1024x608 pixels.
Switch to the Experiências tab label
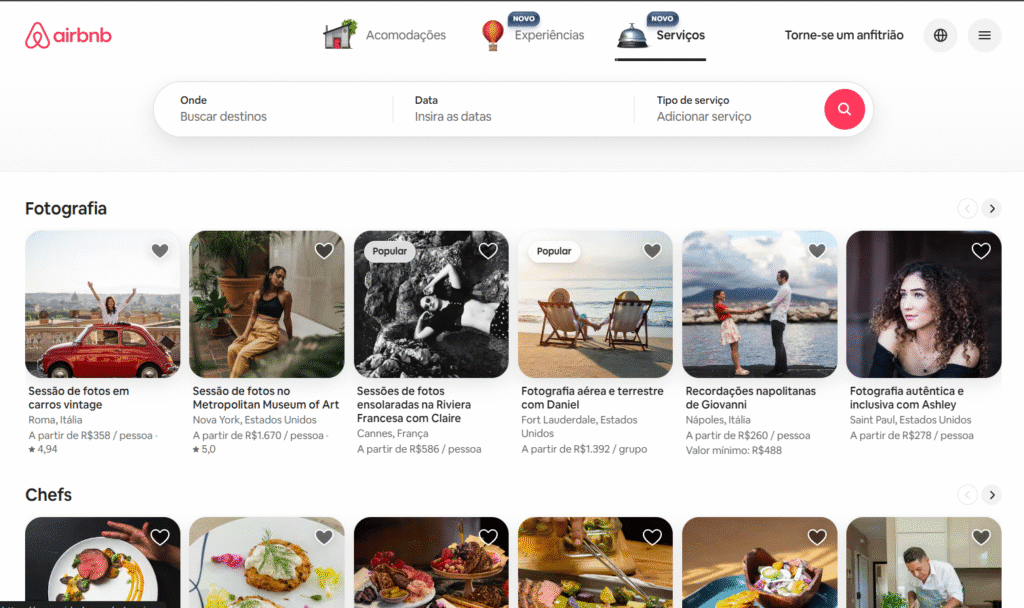coord(549,36)
